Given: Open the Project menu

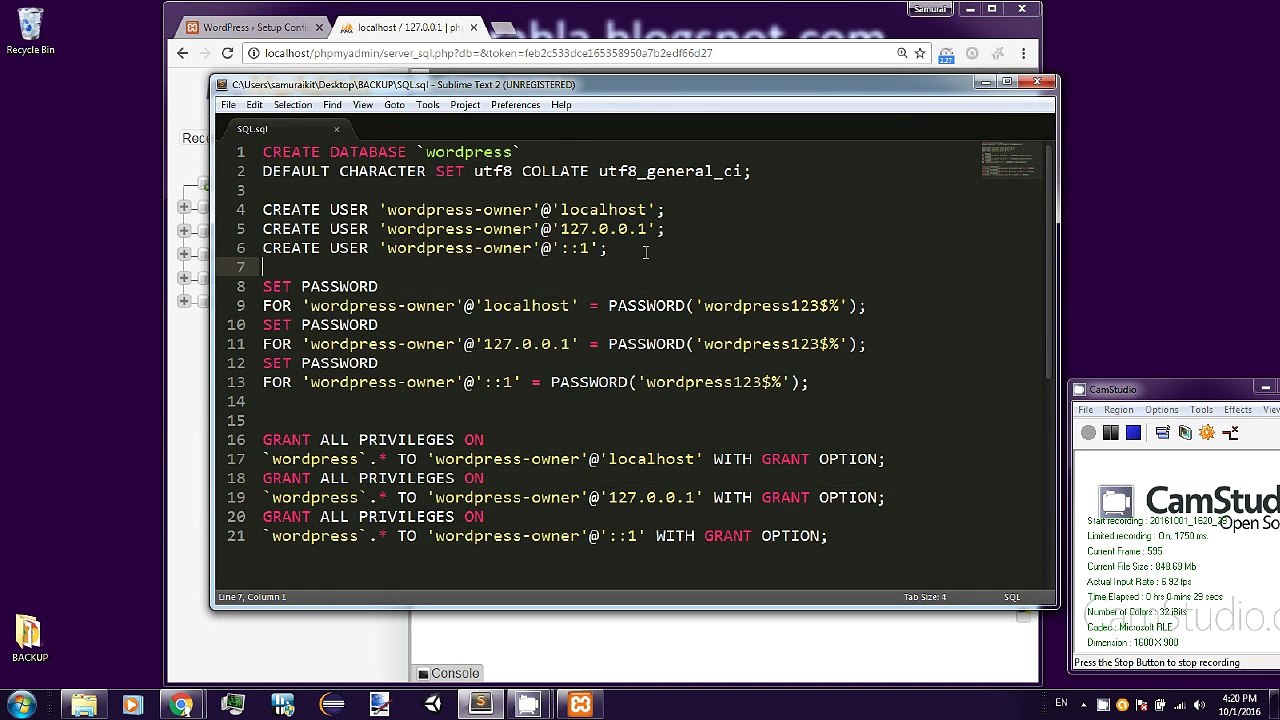Looking at the screenshot, I should click(x=465, y=105).
